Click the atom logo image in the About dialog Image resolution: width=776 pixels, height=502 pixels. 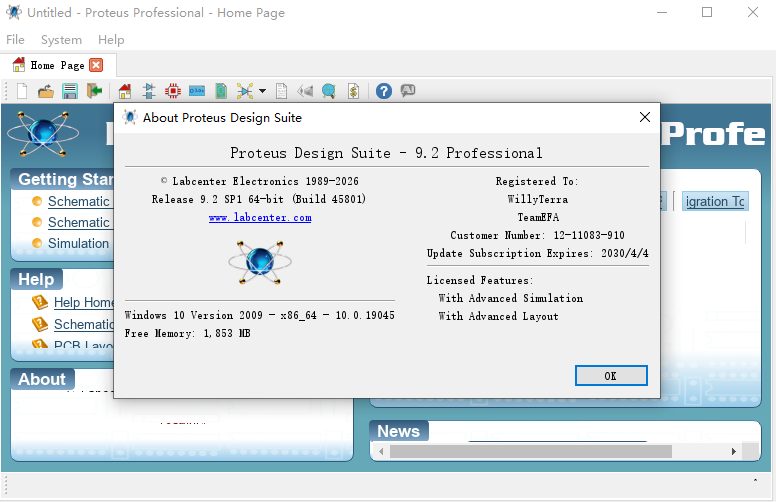[x=260, y=262]
